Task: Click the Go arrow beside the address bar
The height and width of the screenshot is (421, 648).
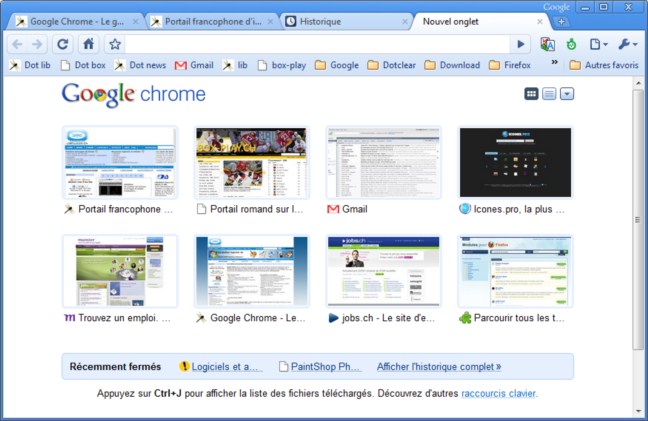Action: [521, 44]
